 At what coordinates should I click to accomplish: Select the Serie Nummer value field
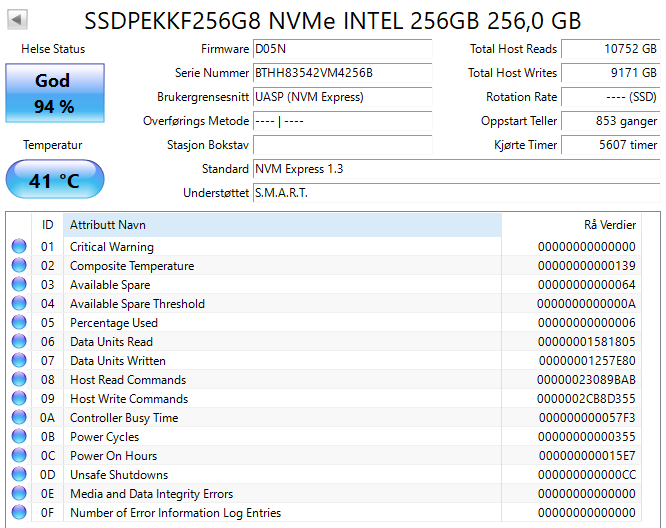click(341, 73)
